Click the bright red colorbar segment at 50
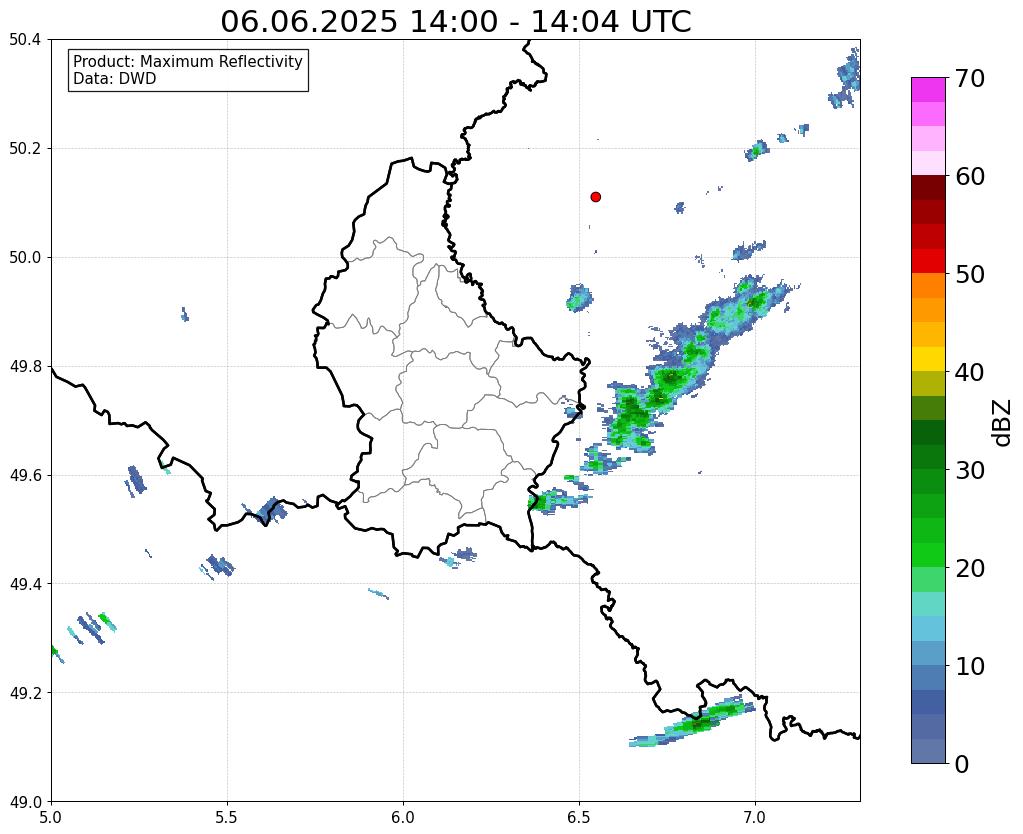Image resolution: width=1023 pixels, height=834 pixels. point(928,261)
